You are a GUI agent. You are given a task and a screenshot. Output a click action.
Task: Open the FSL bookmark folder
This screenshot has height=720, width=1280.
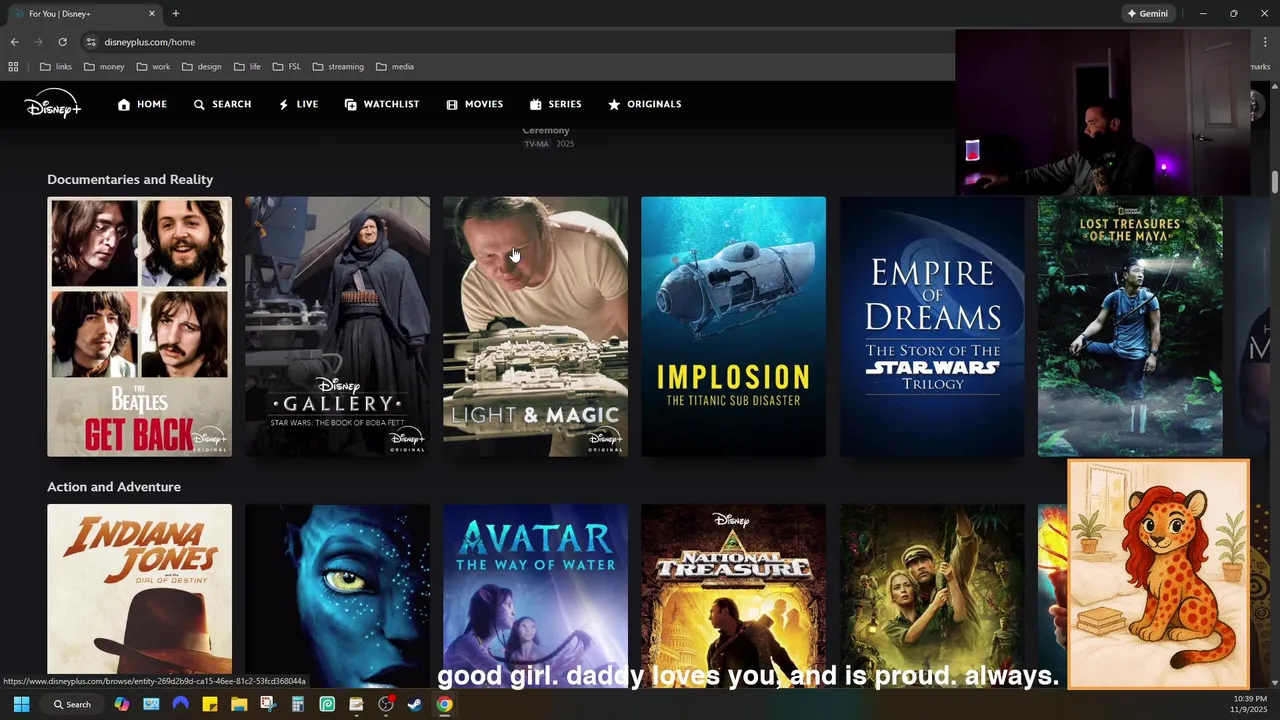tap(286, 67)
